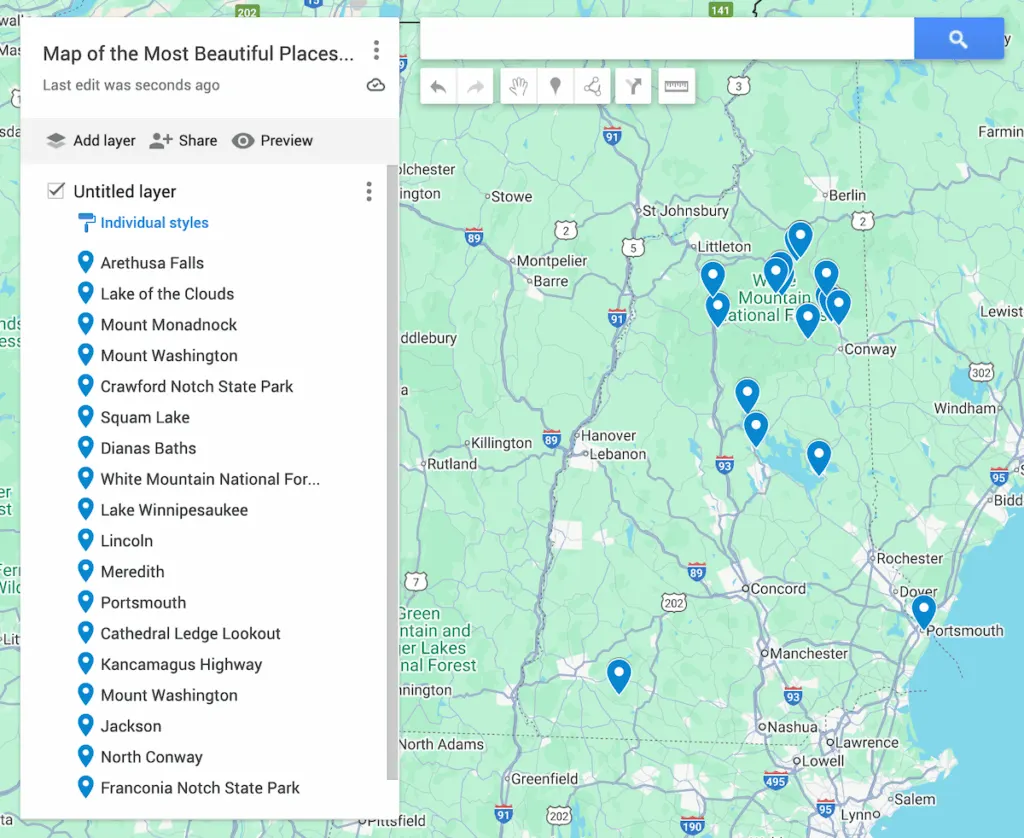The height and width of the screenshot is (838, 1024).
Task: Click Add layer
Action: [91, 140]
